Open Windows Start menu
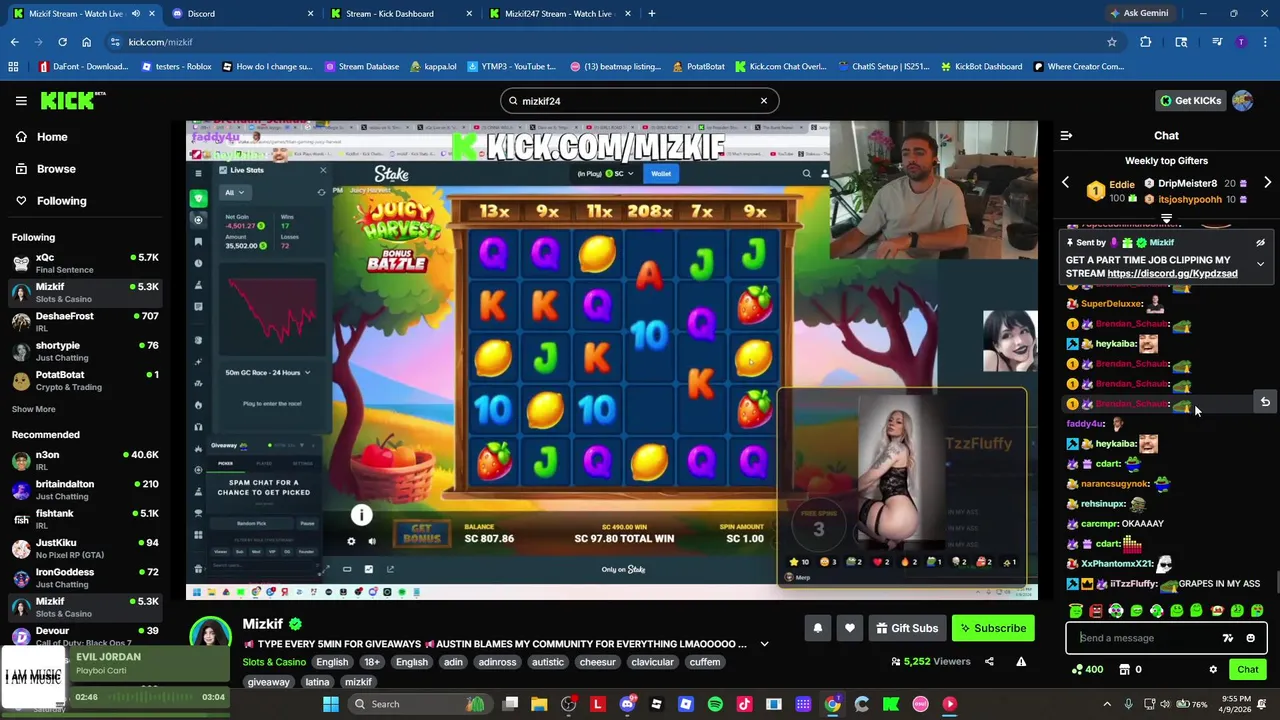 (x=330, y=704)
